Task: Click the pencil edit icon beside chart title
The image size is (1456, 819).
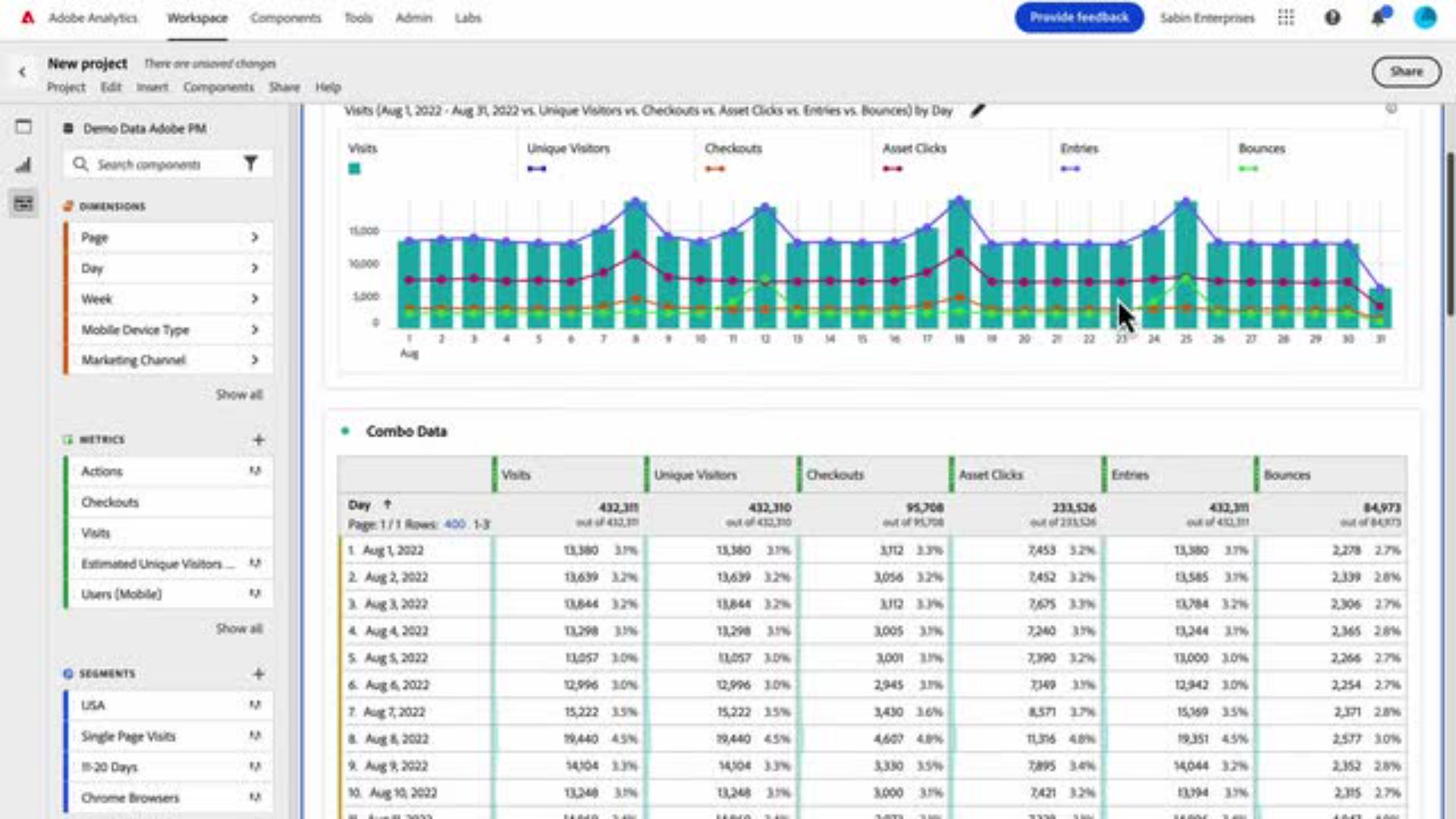Action: (x=977, y=111)
